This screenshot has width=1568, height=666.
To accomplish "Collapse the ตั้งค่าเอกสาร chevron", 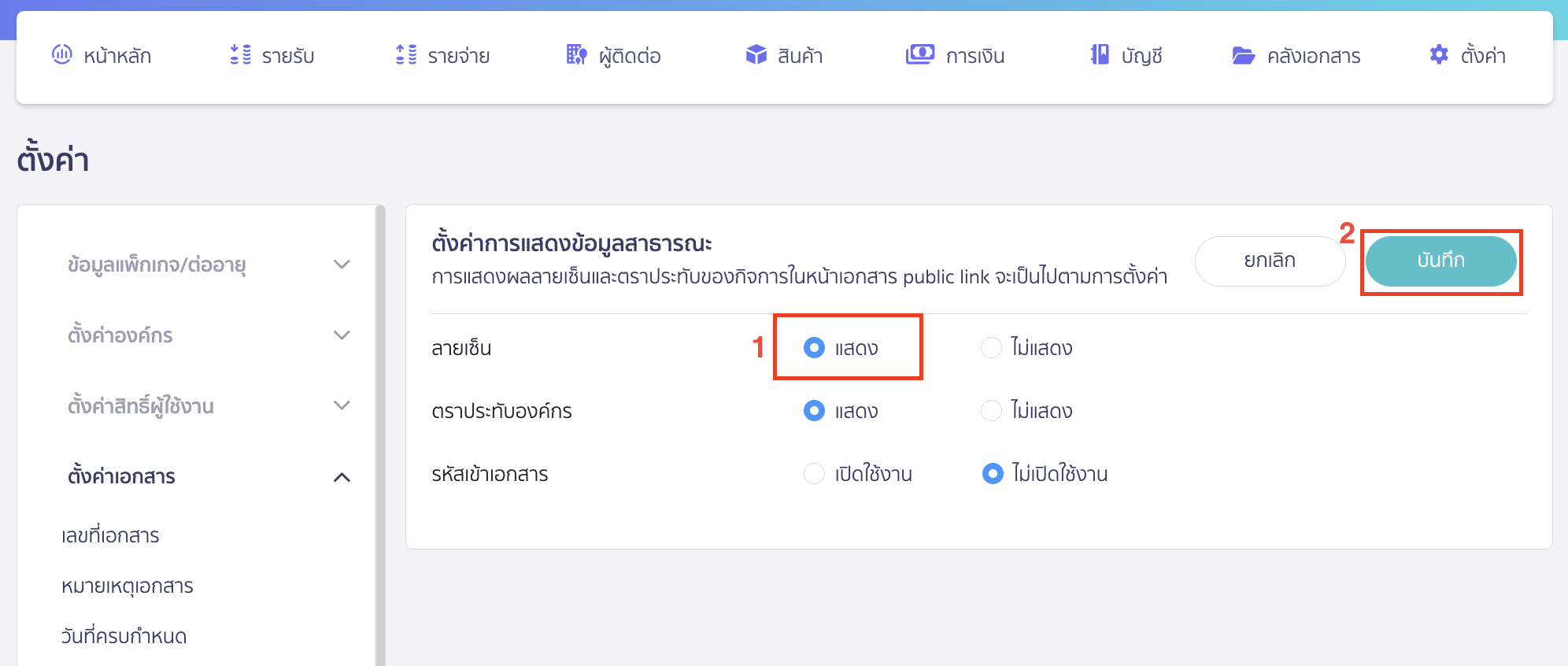I will point(342,477).
